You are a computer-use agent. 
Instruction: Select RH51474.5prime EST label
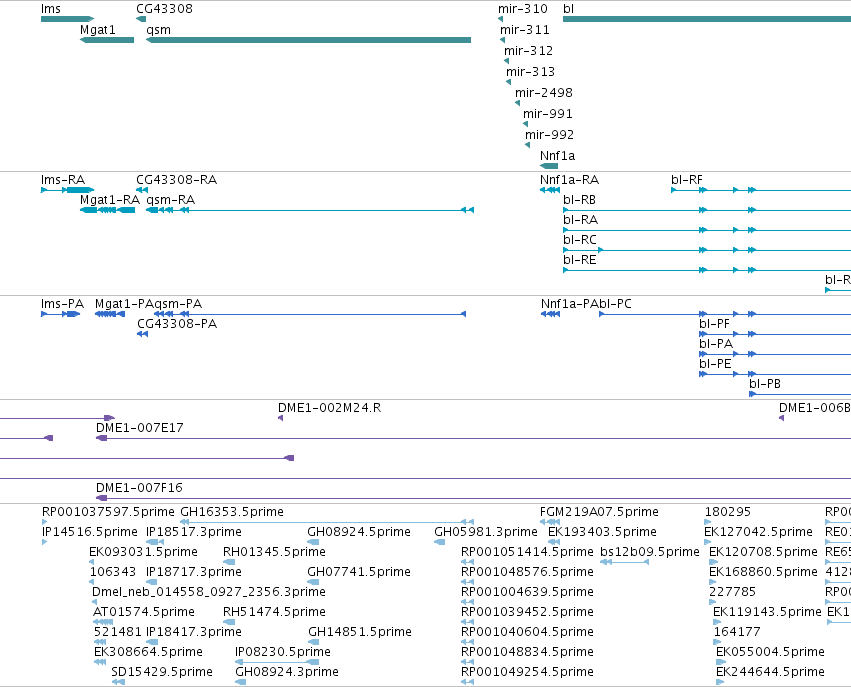[274, 612]
